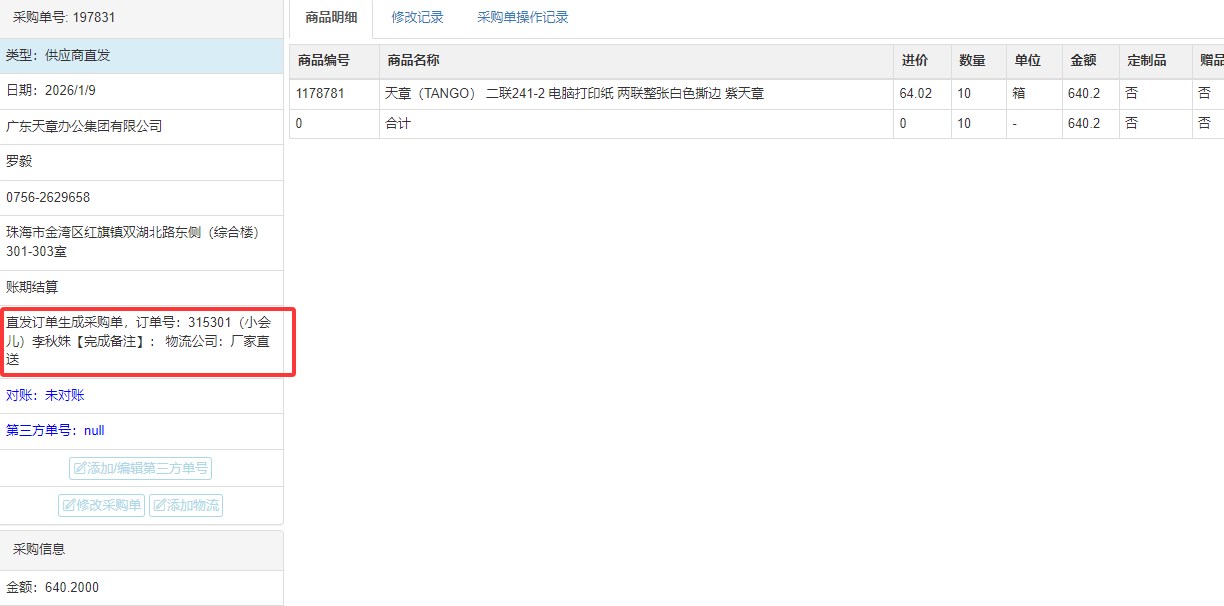Sort by the 进价 column header
1224x606 pixels.
pos(914,61)
